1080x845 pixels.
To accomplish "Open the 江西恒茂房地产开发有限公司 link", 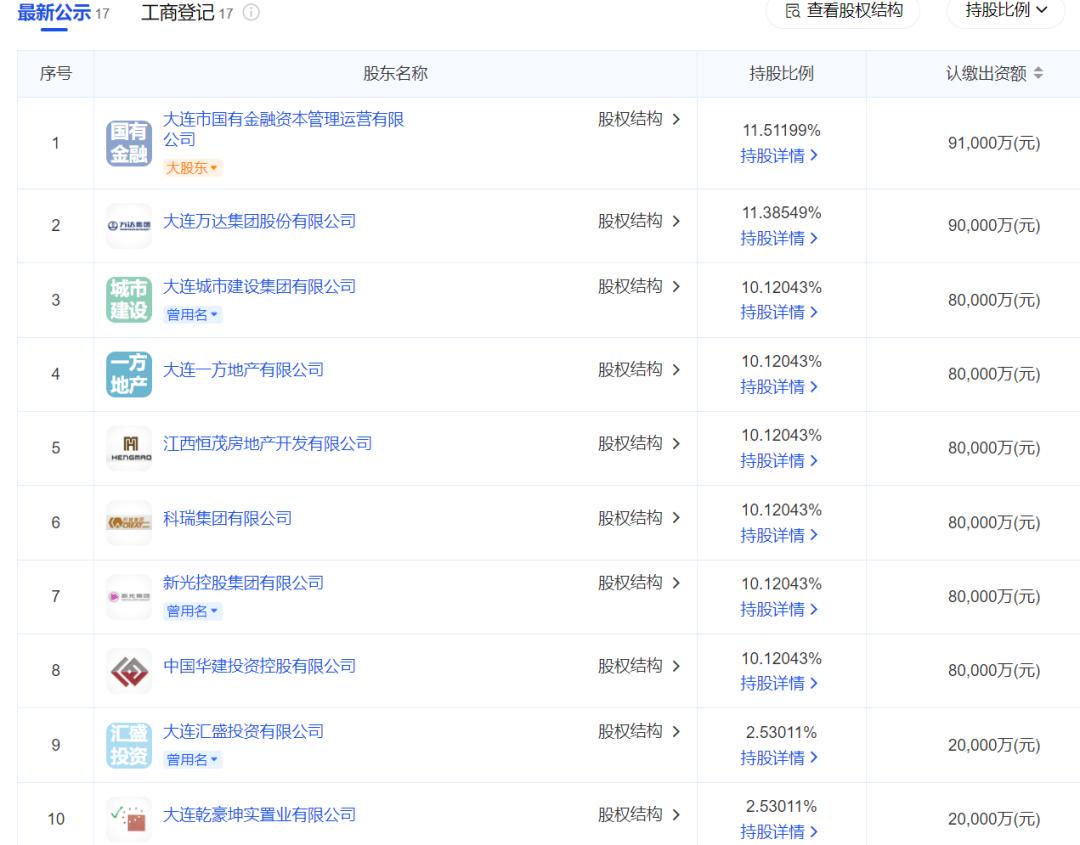I will click(x=267, y=444).
